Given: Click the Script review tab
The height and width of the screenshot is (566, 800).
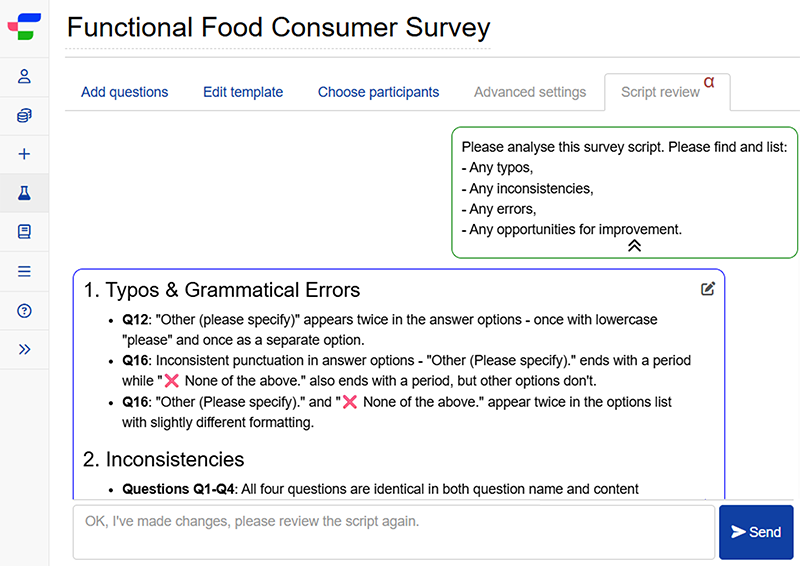Looking at the screenshot, I should pos(660,92).
